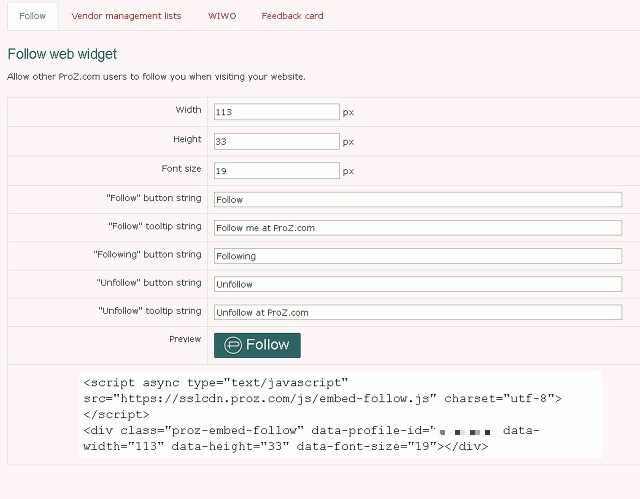Screen dimensions: 640x499
Task: Focus the "Following" button string field
Action: (x=418, y=256)
